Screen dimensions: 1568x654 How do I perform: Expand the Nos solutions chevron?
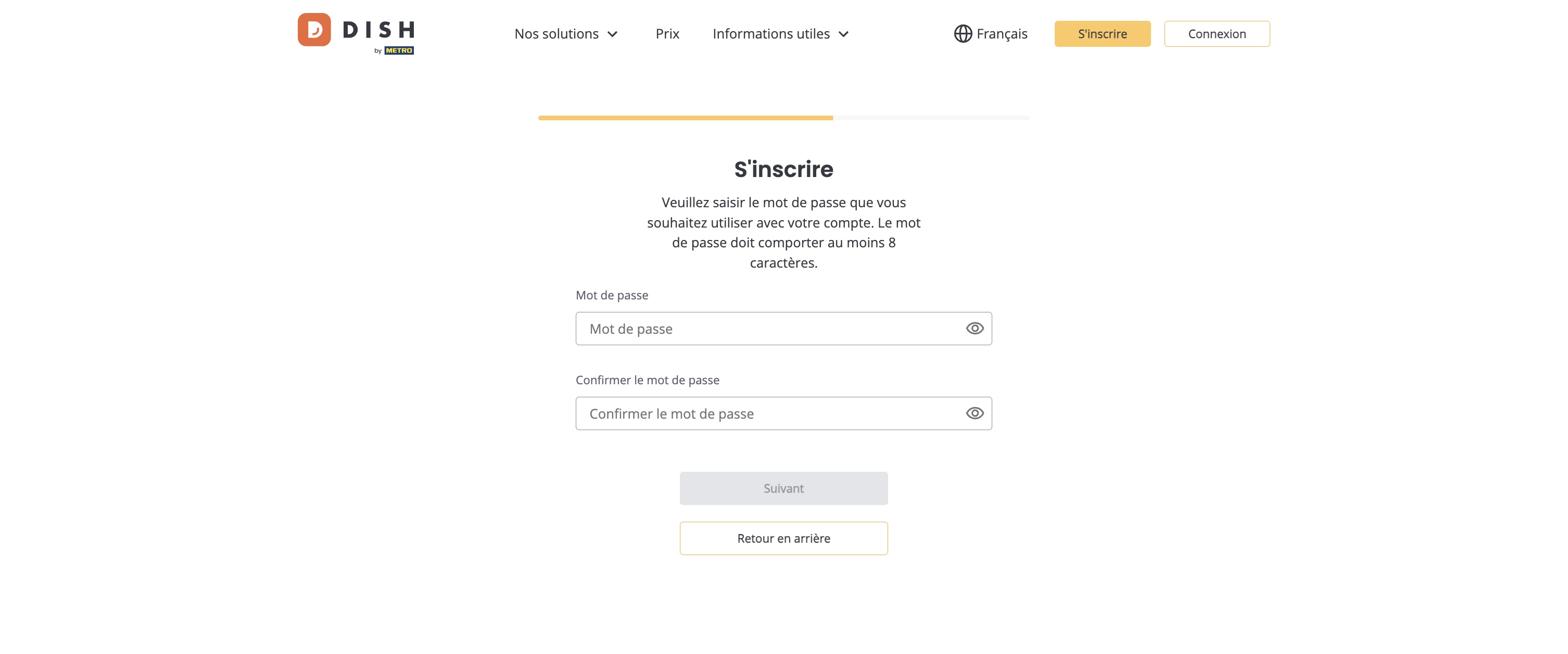coord(612,34)
